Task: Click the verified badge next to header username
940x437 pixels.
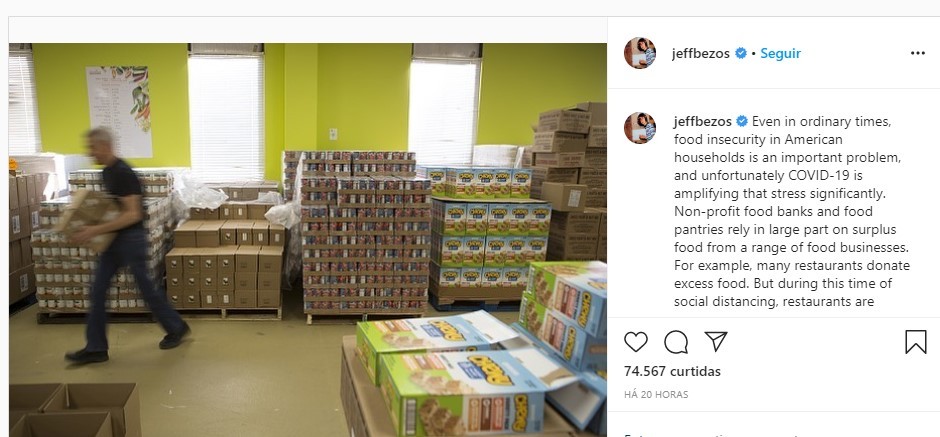Action: click(x=741, y=53)
